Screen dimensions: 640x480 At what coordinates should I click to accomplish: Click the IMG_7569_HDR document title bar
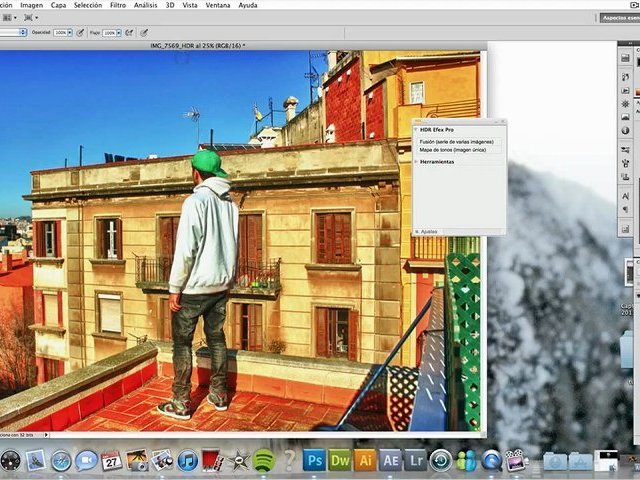[x=198, y=46]
